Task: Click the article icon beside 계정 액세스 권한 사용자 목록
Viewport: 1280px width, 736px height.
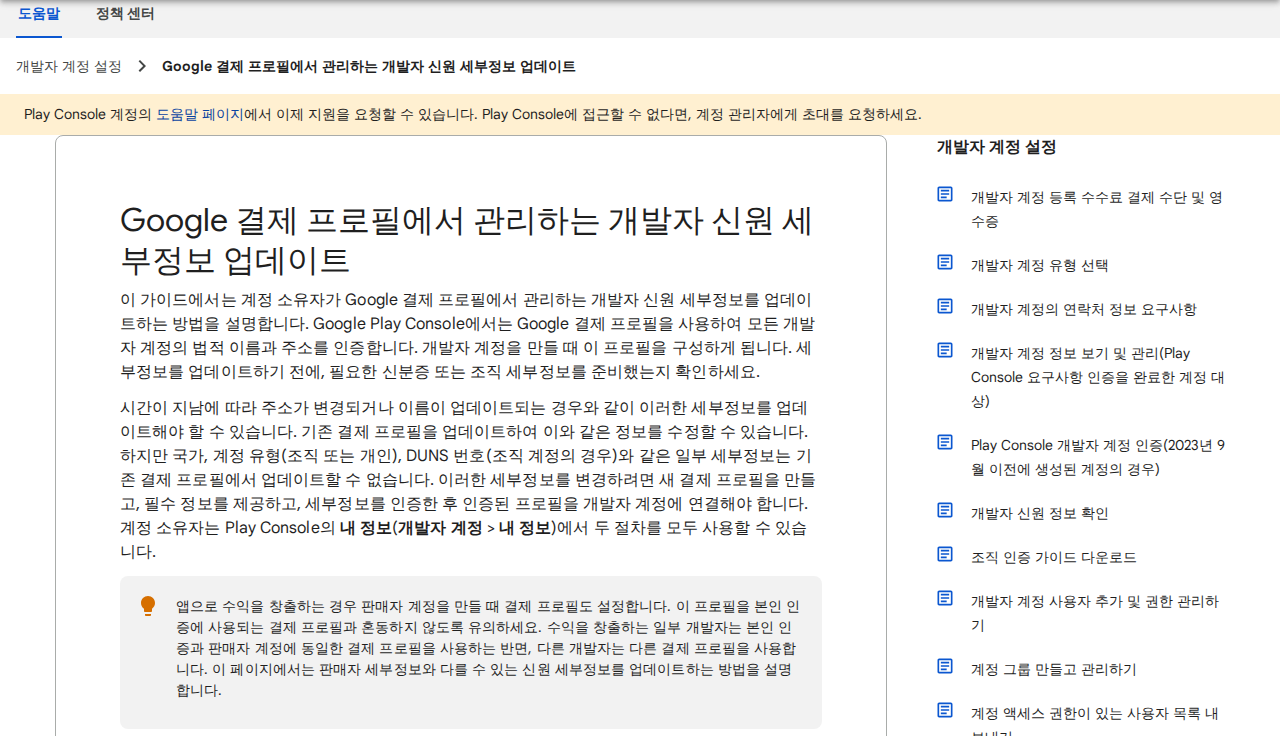Action: pos(945,710)
